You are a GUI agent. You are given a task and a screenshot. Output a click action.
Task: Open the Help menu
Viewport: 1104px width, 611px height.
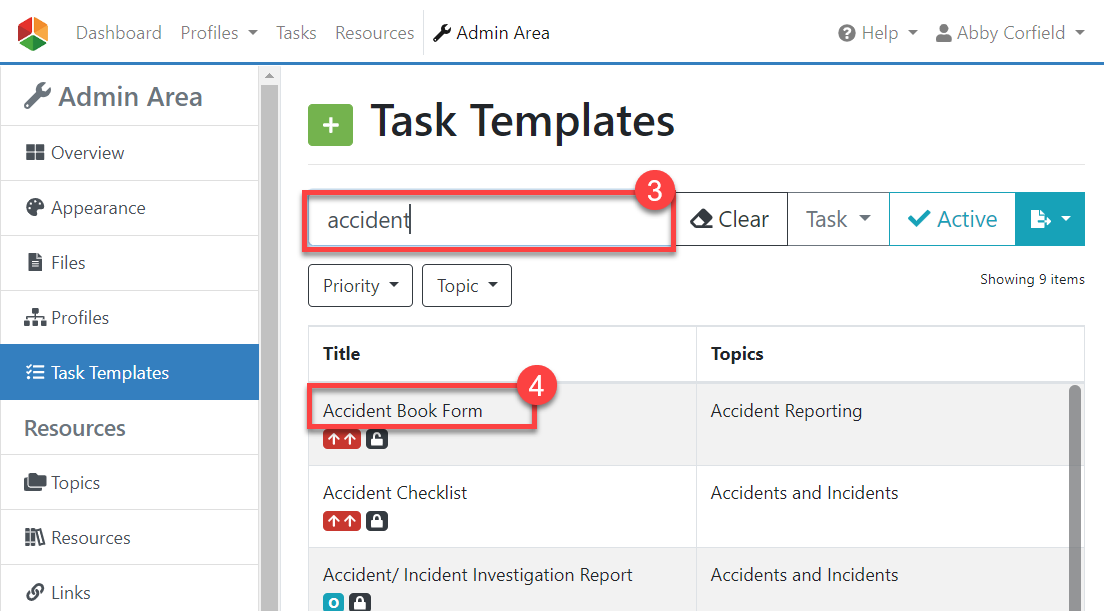(x=878, y=33)
